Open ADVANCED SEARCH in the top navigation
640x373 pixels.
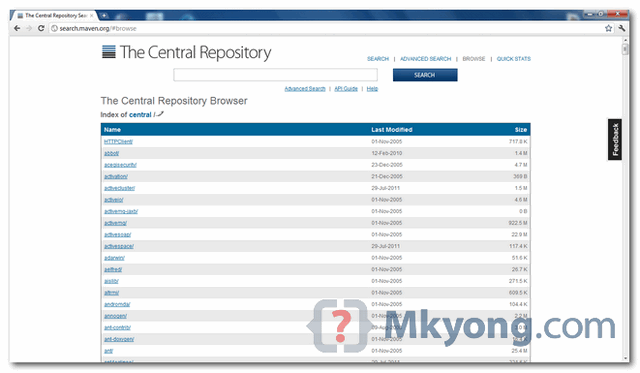point(425,59)
